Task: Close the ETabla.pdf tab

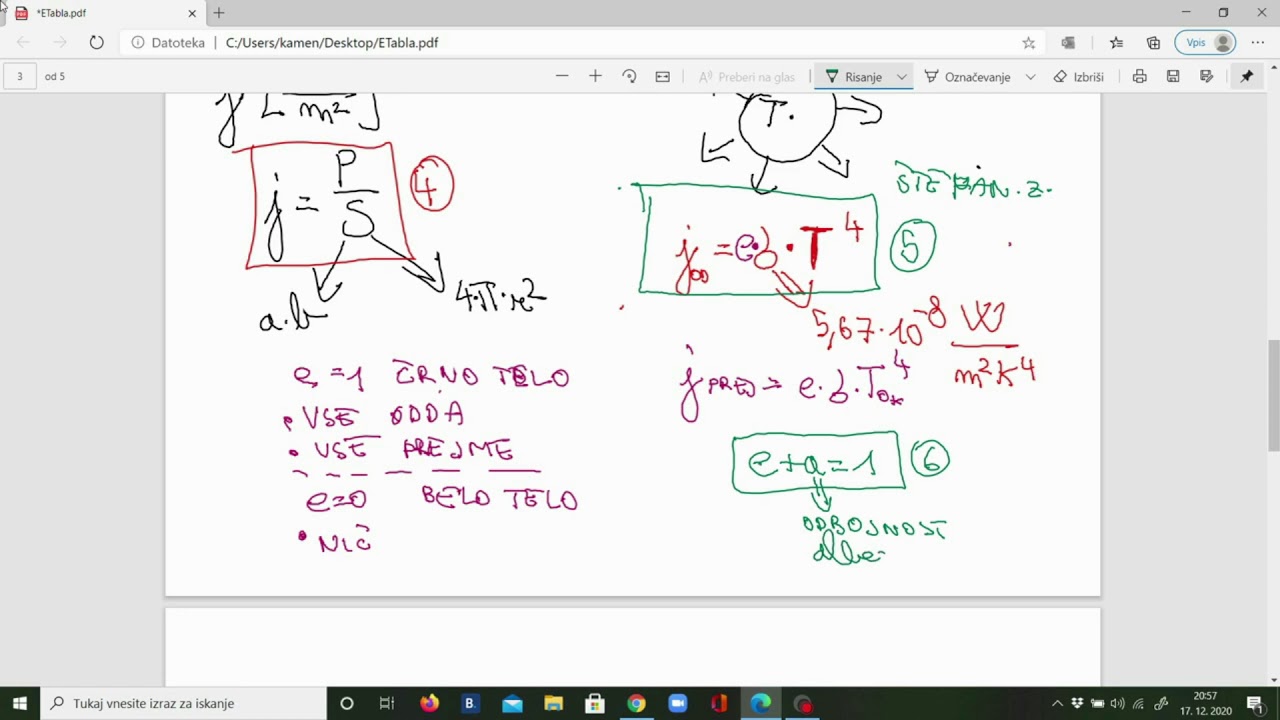Action: point(192,13)
